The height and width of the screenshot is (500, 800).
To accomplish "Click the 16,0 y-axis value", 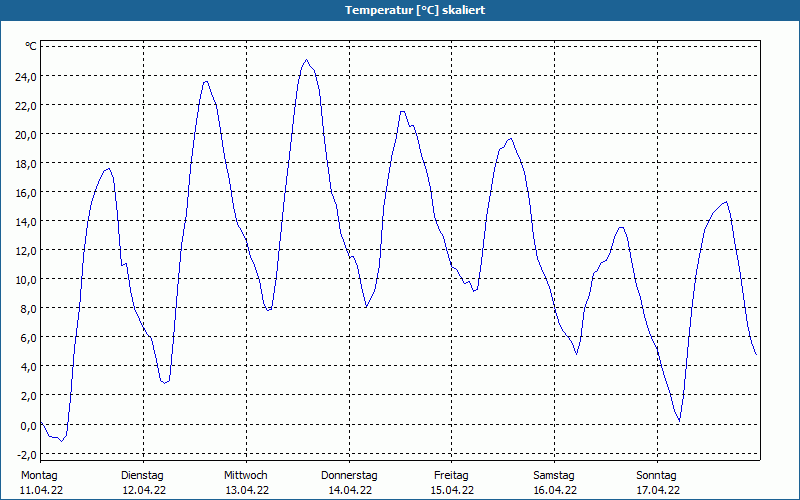I will 26,193.
